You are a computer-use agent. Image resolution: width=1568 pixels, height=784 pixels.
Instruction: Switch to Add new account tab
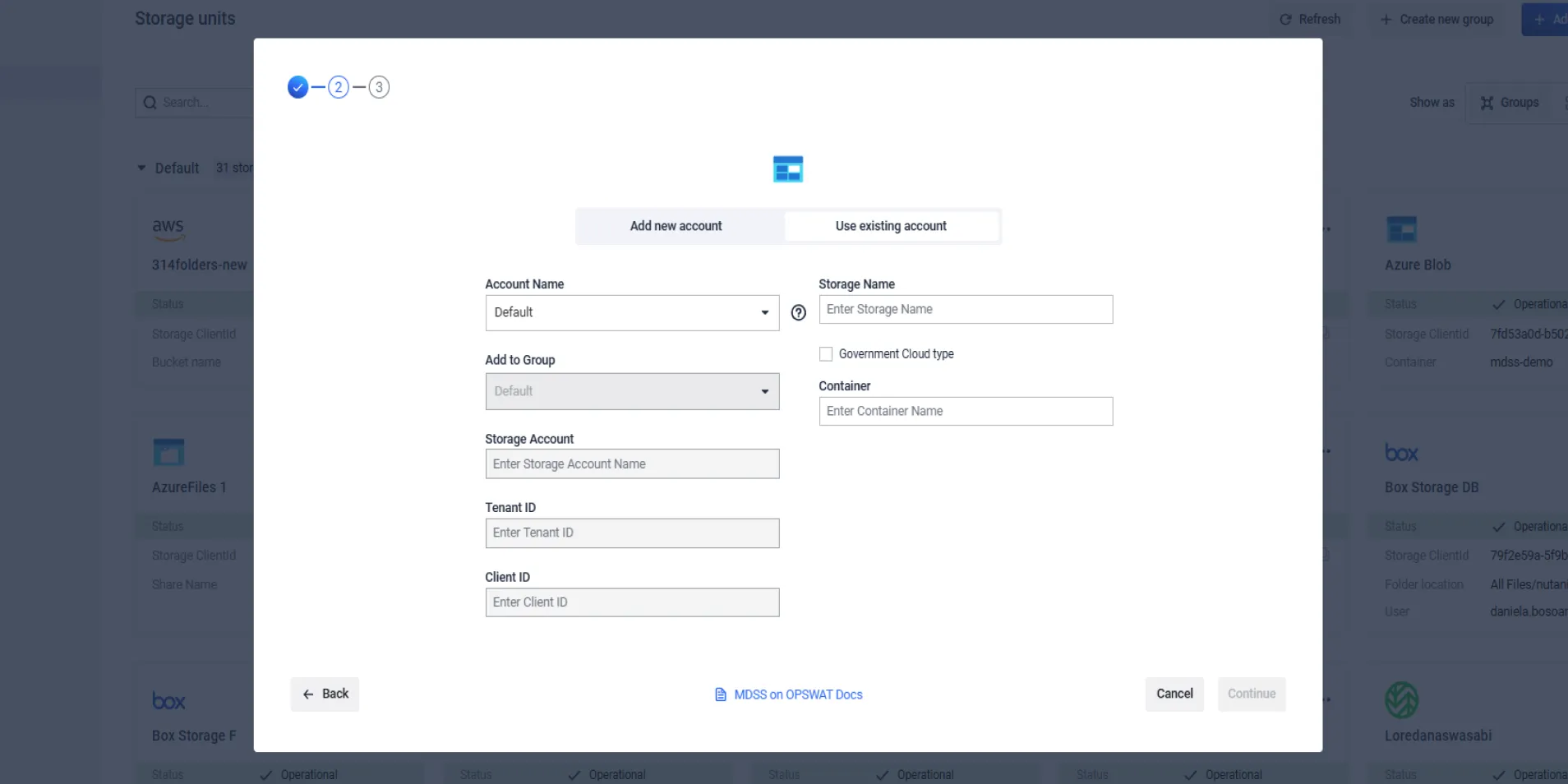point(676,226)
